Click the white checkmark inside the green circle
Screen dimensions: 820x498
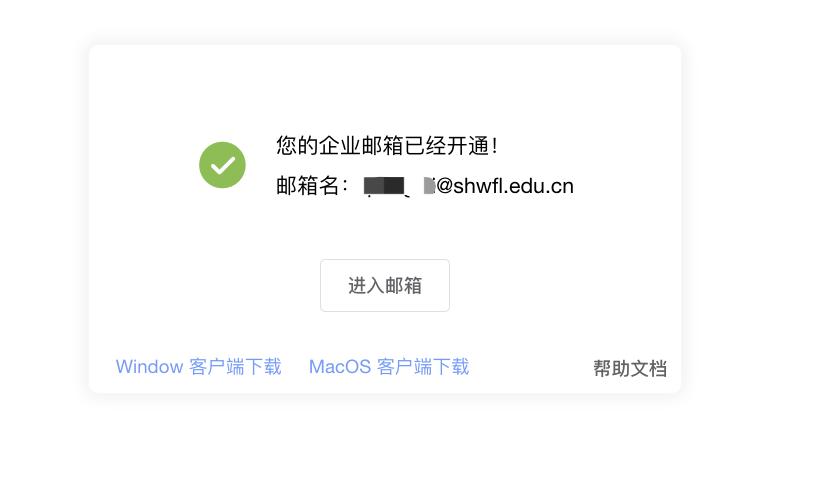coord(223,166)
